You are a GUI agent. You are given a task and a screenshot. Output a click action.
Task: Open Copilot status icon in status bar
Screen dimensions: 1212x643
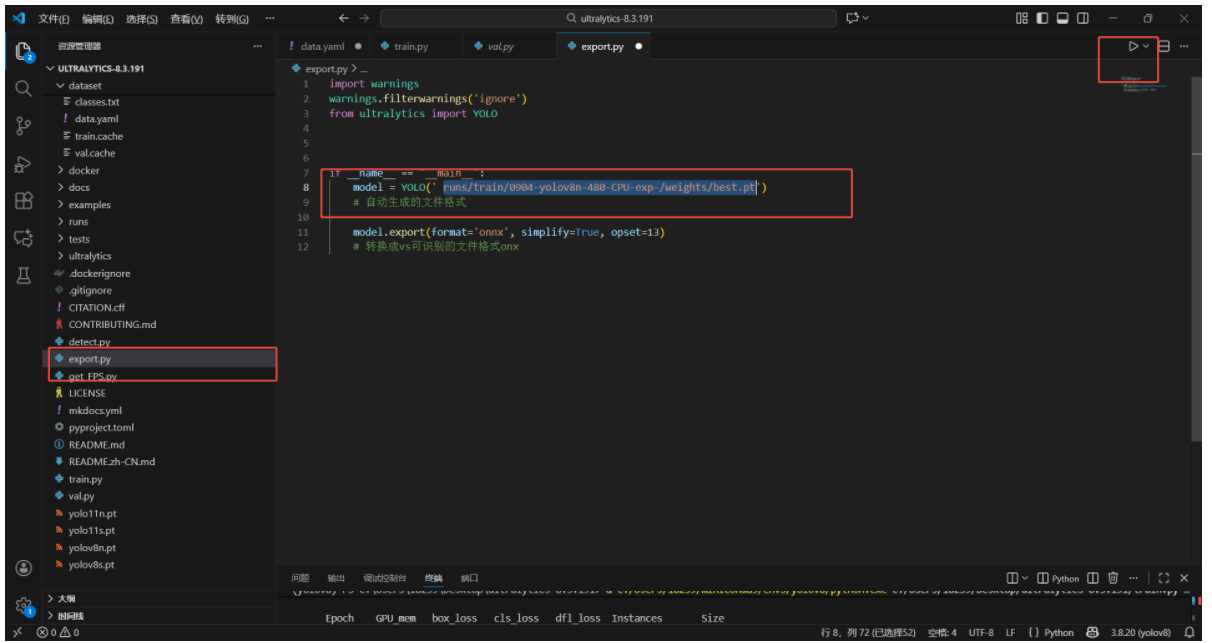[x=1092, y=632]
